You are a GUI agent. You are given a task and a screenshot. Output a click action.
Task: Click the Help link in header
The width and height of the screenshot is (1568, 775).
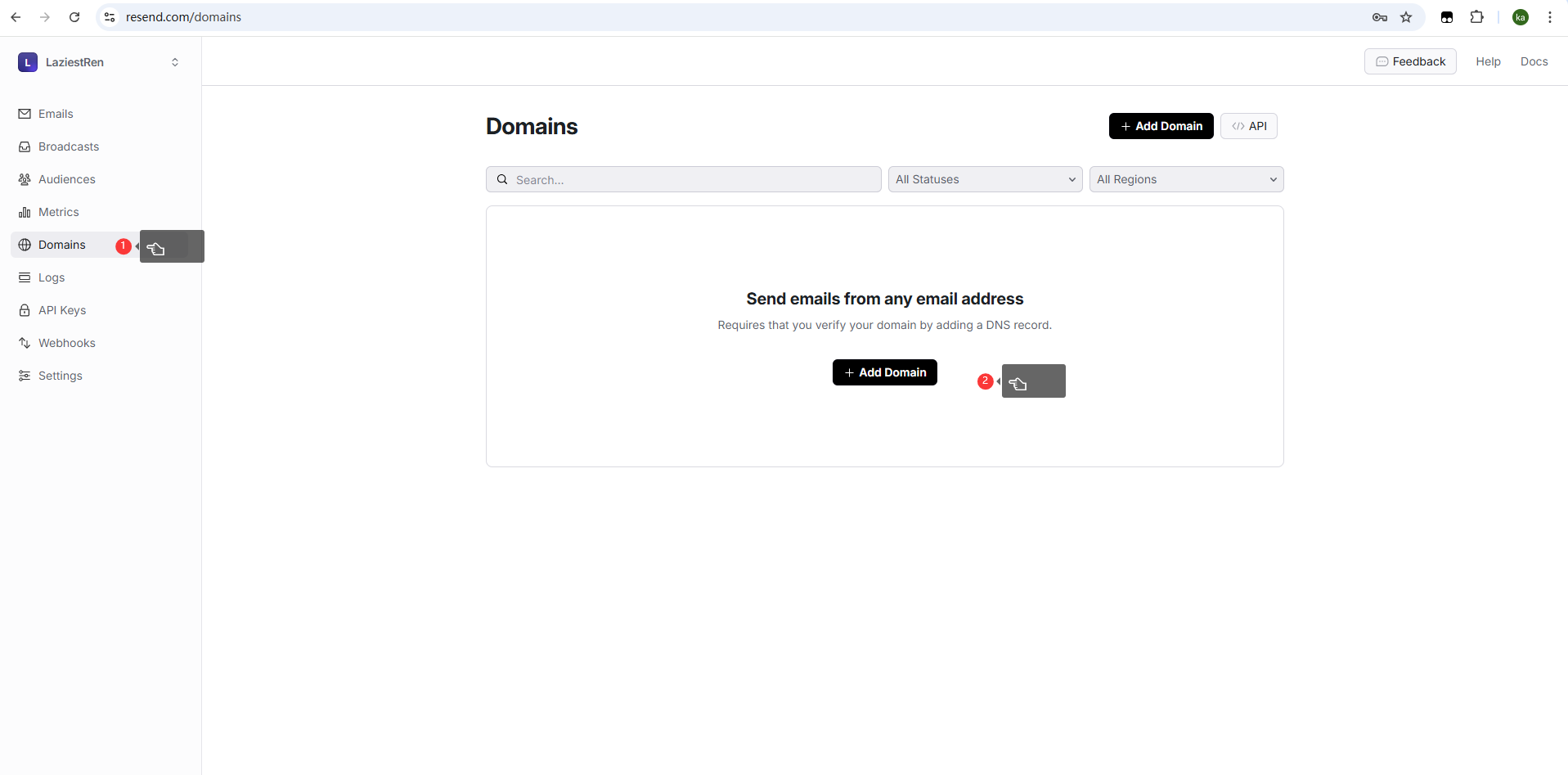coord(1488,61)
